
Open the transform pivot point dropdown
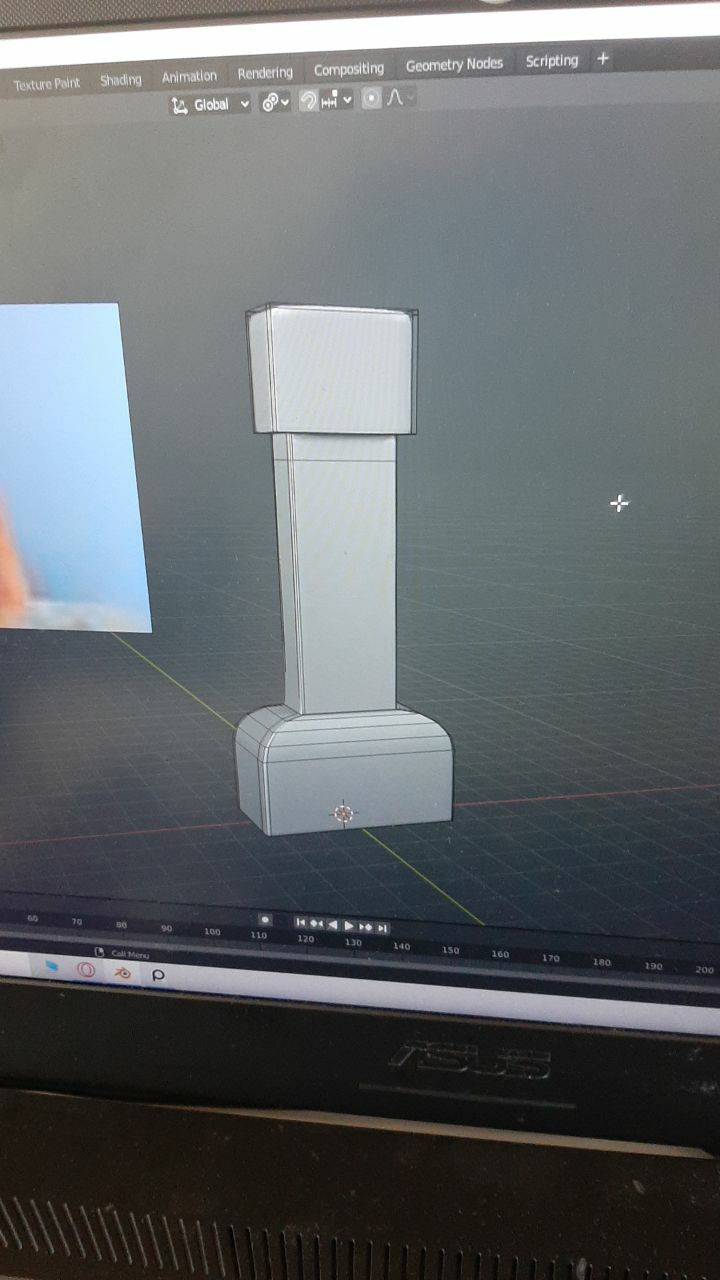275,102
